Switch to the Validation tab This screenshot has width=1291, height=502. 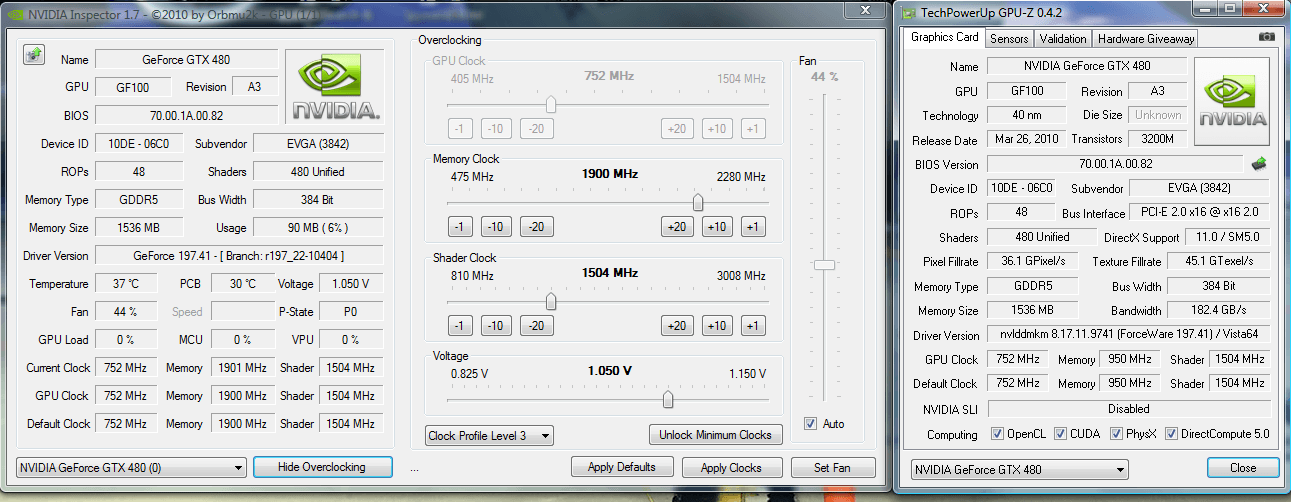[1062, 39]
